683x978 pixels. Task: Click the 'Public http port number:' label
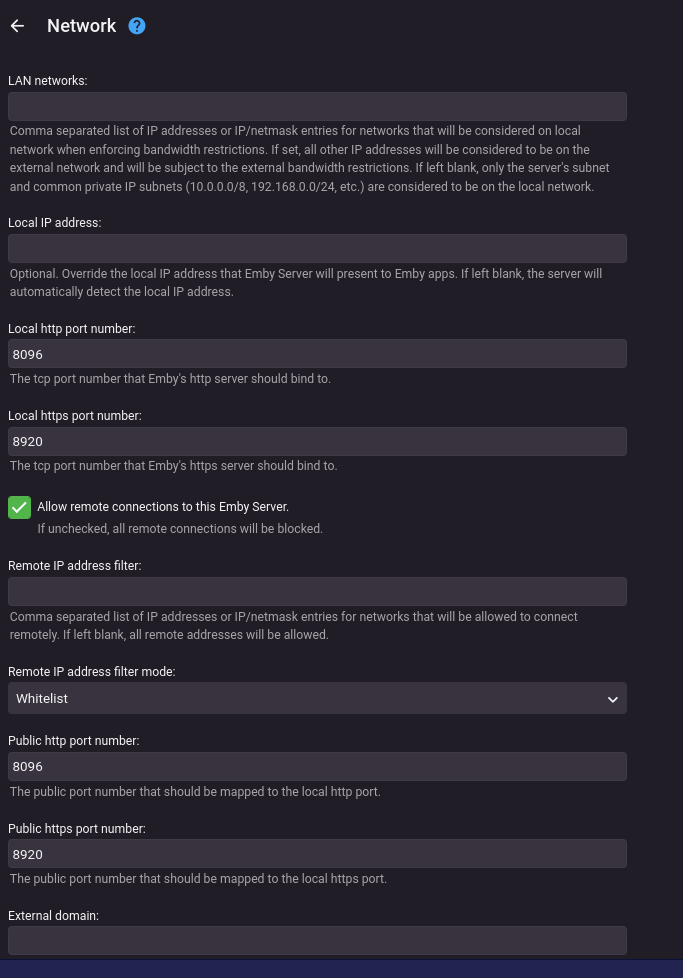(73, 741)
